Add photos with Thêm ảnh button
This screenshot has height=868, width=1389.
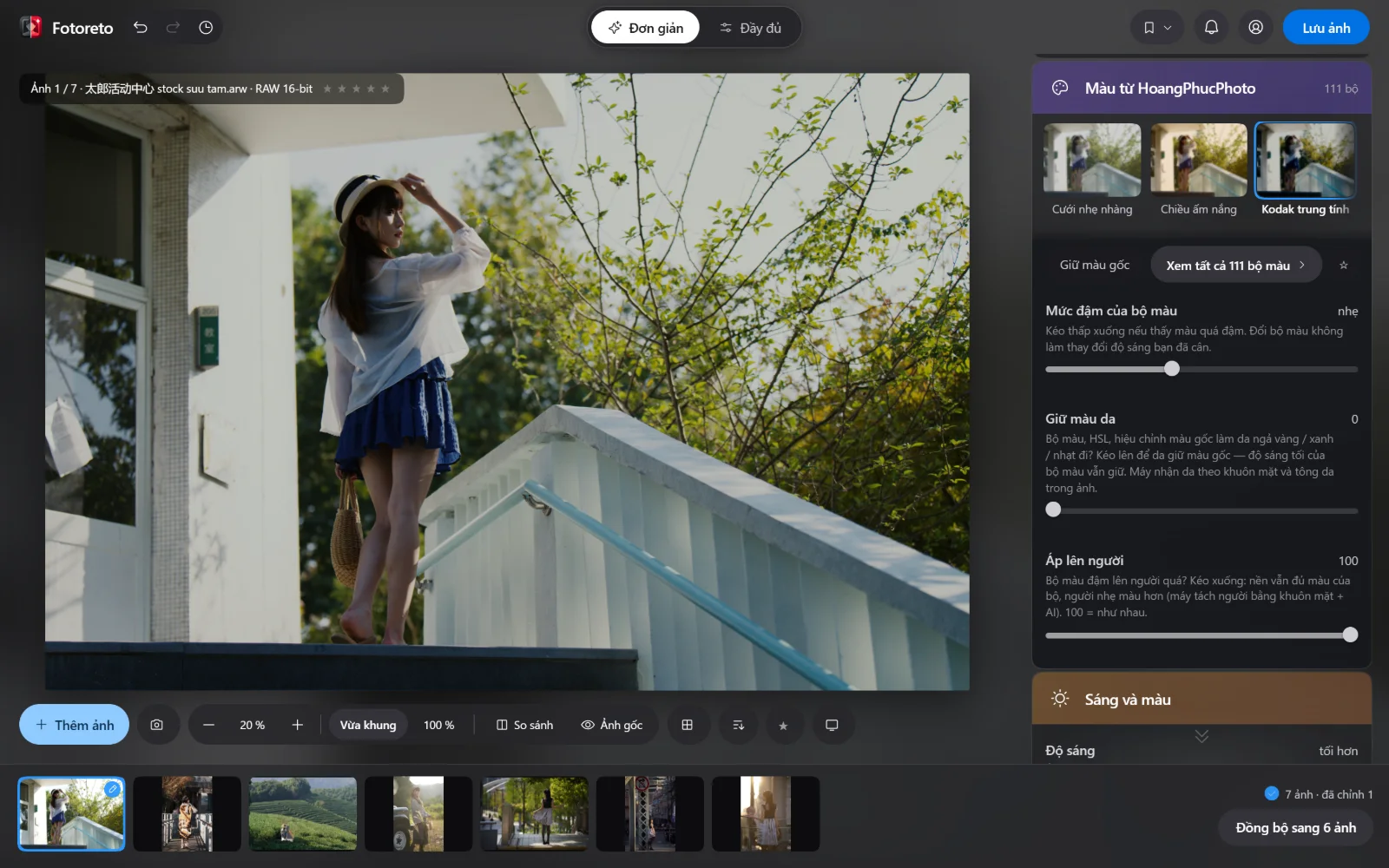pyautogui.click(x=74, y=725)
